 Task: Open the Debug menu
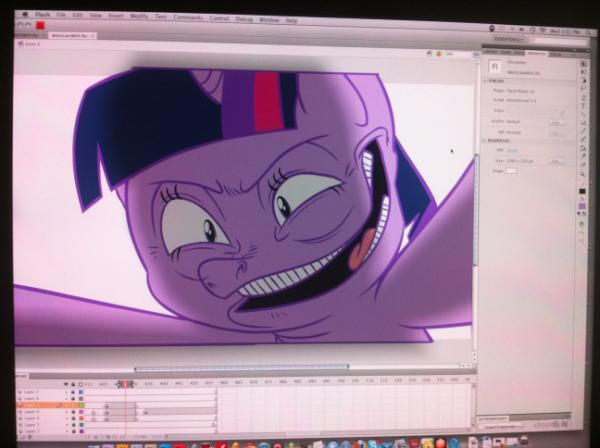(x=244, y=19)
